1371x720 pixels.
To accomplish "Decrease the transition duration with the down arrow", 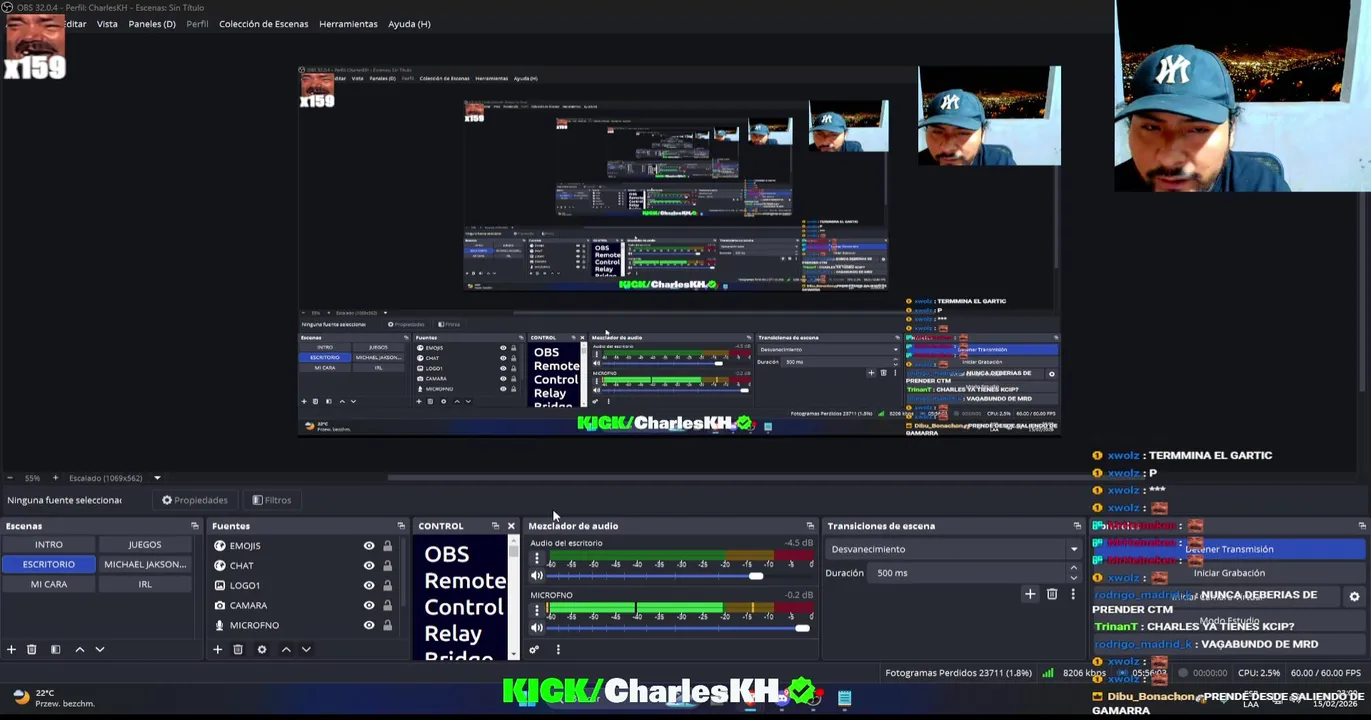I will 1074,578.
